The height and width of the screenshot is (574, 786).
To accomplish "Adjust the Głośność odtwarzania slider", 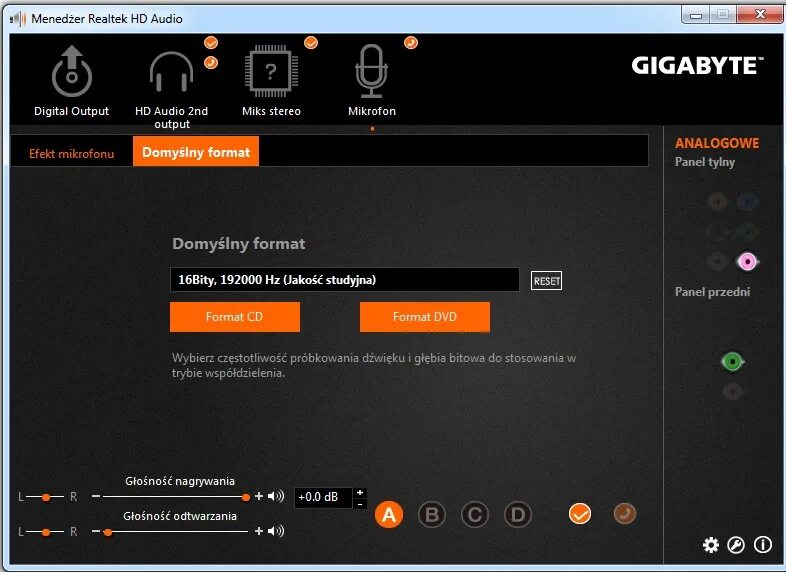I will tap(175, 531).
